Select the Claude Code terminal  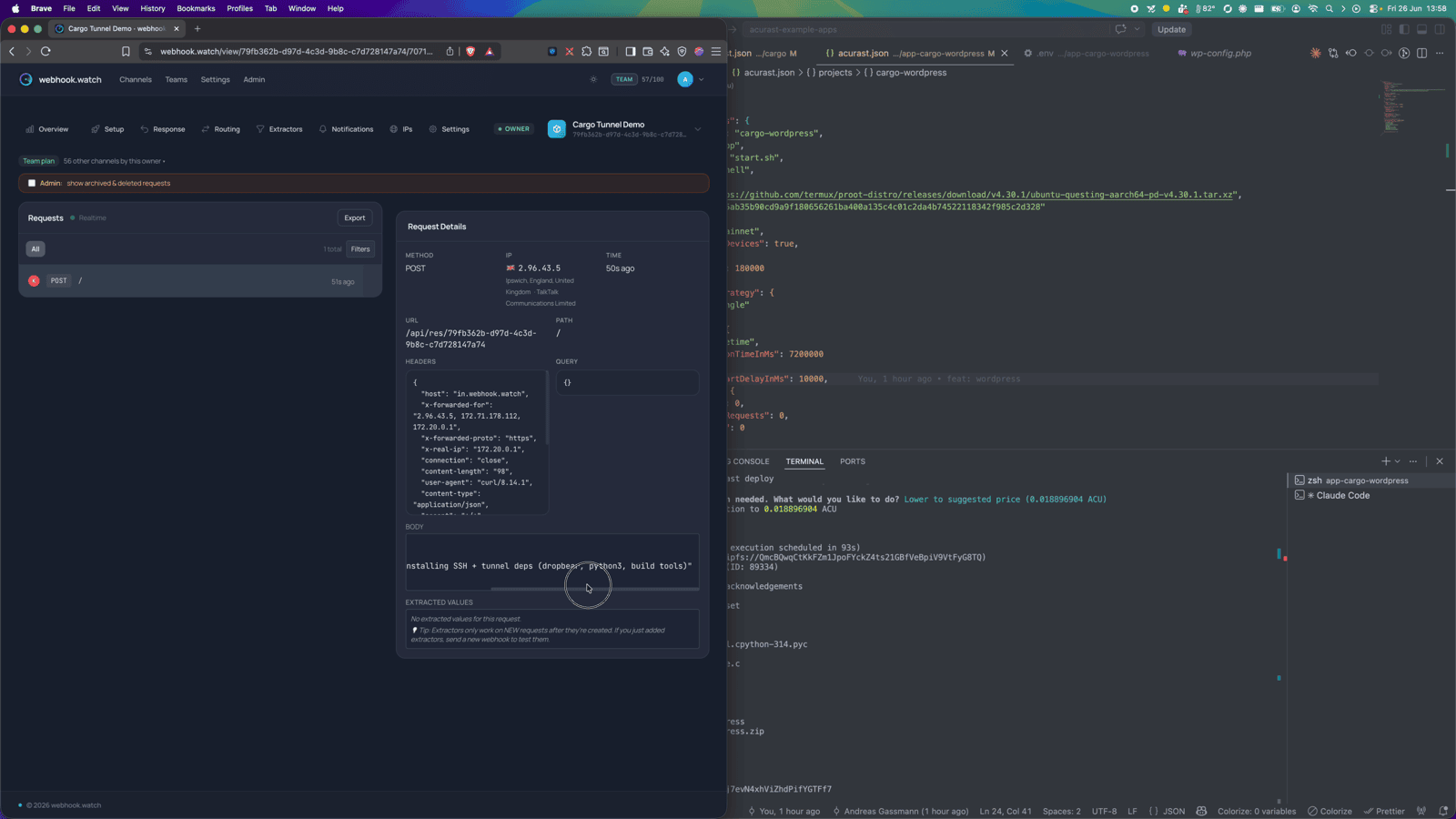point(1370,496)
